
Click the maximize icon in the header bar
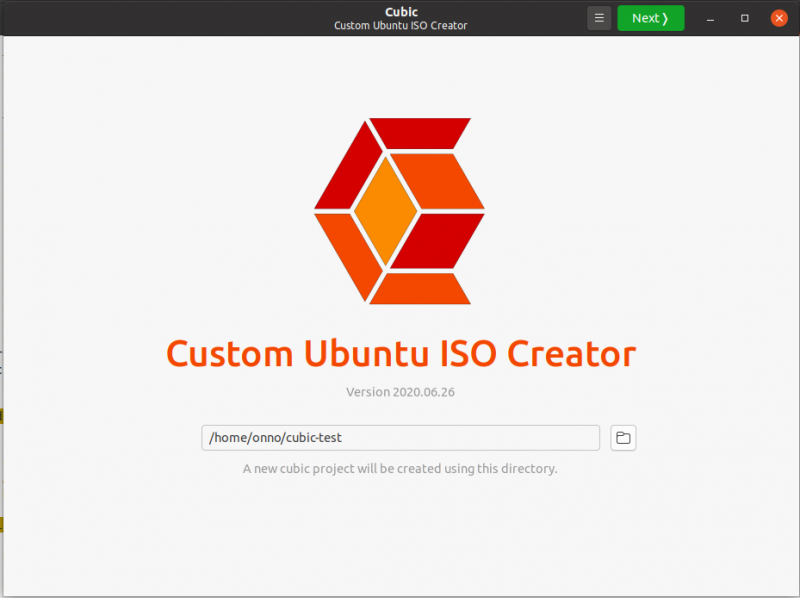(x=744, y=17)
